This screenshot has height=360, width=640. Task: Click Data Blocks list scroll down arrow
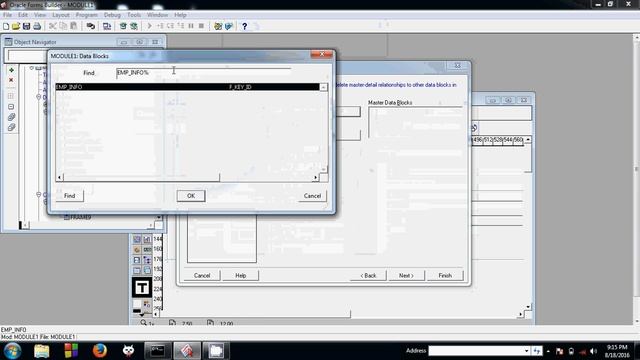click(323, 169)
